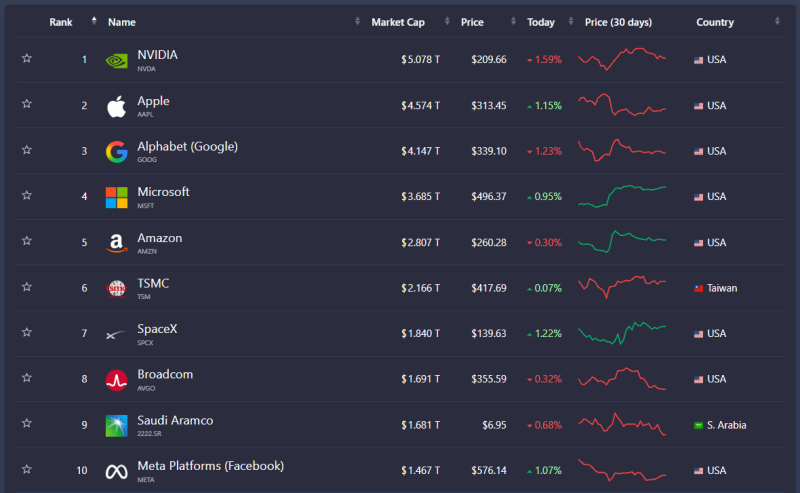The height and width of the screenshot is (493, 800).
Task: Click the USA flag in NVIDIA row
Action: coord(698,60)
